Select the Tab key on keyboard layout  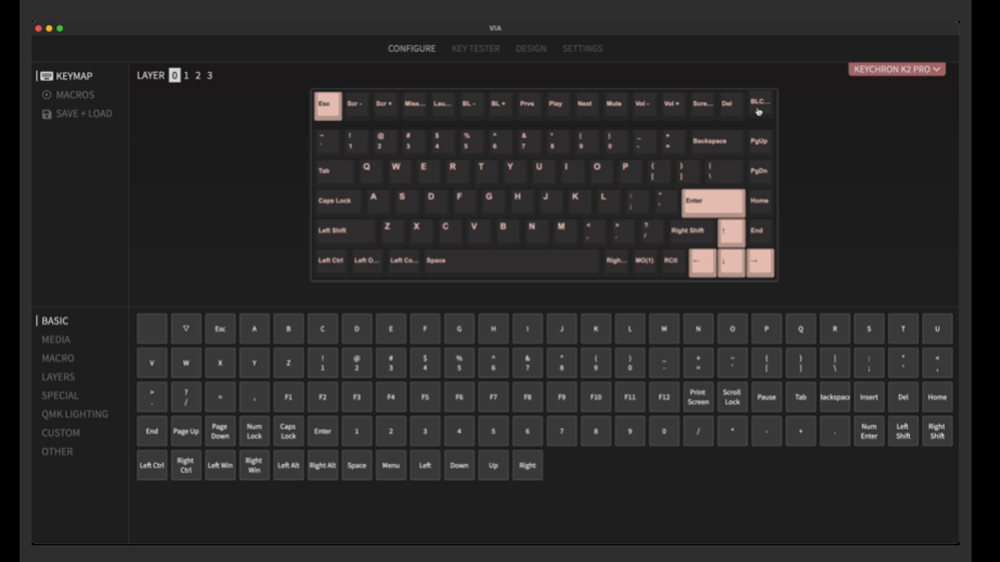pos(334,173)
